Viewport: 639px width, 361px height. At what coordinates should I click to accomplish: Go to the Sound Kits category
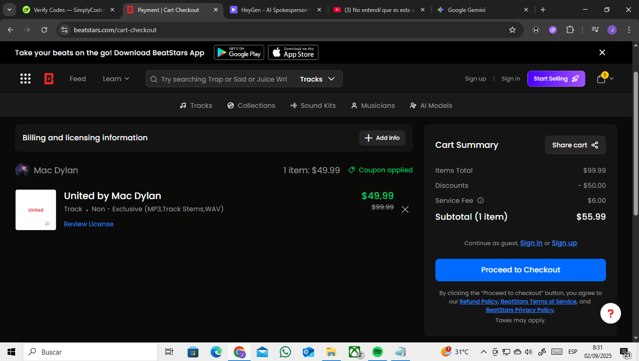click(313, 106)
